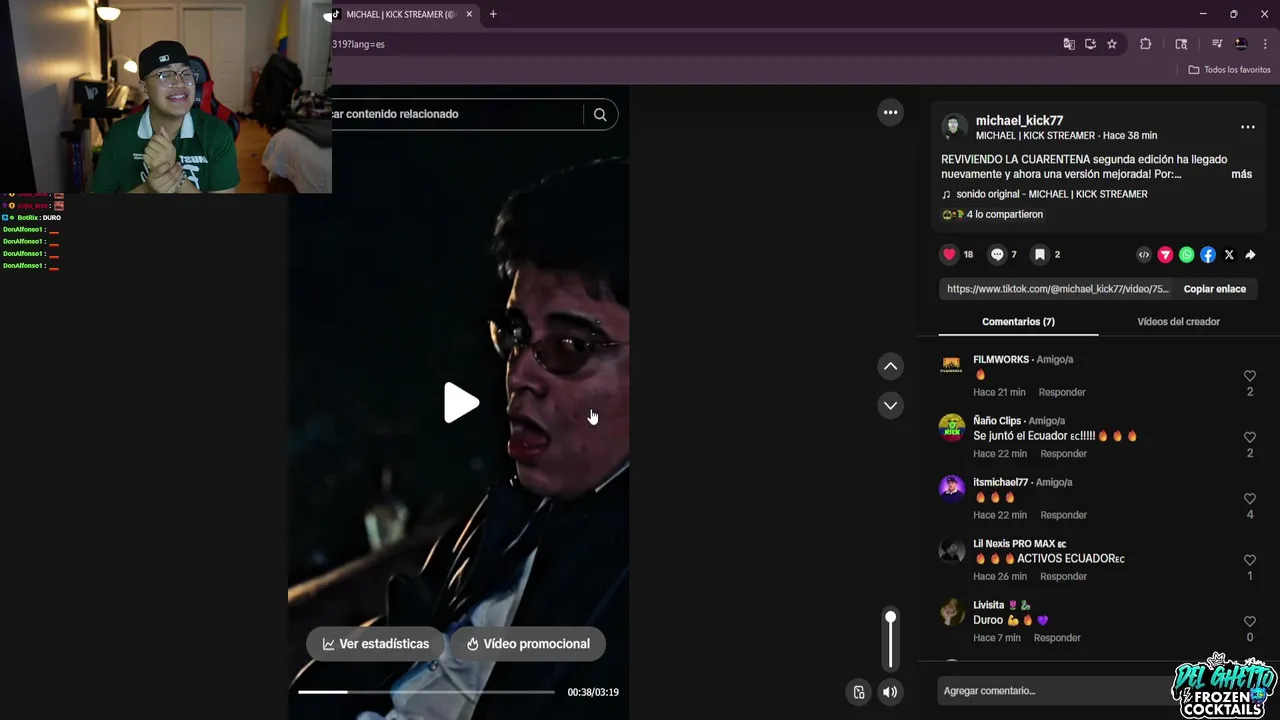Reply to the Livisita comment
Screen dimensions: 1280x720
click(x=1057, y=638)
